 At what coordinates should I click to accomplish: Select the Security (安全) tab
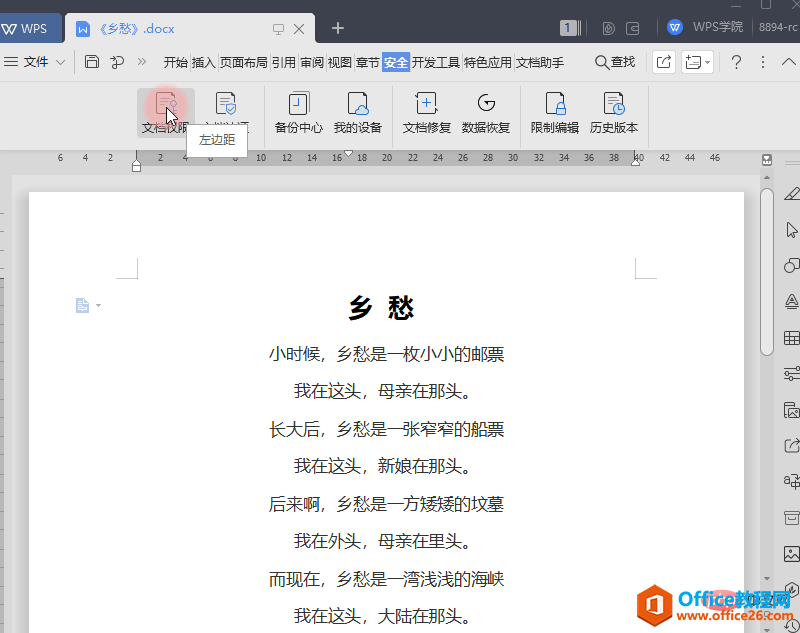(x=396, y=62)
